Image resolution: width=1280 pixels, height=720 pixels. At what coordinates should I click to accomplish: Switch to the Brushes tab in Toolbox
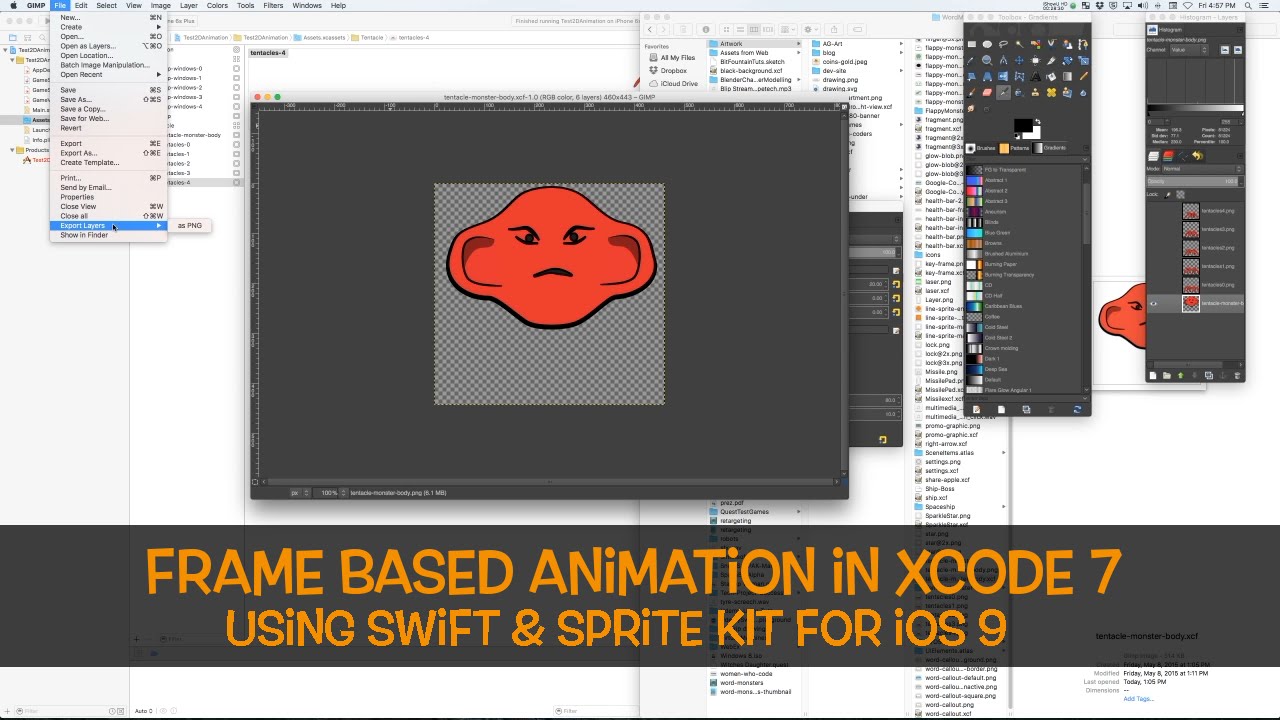(980, 148)
